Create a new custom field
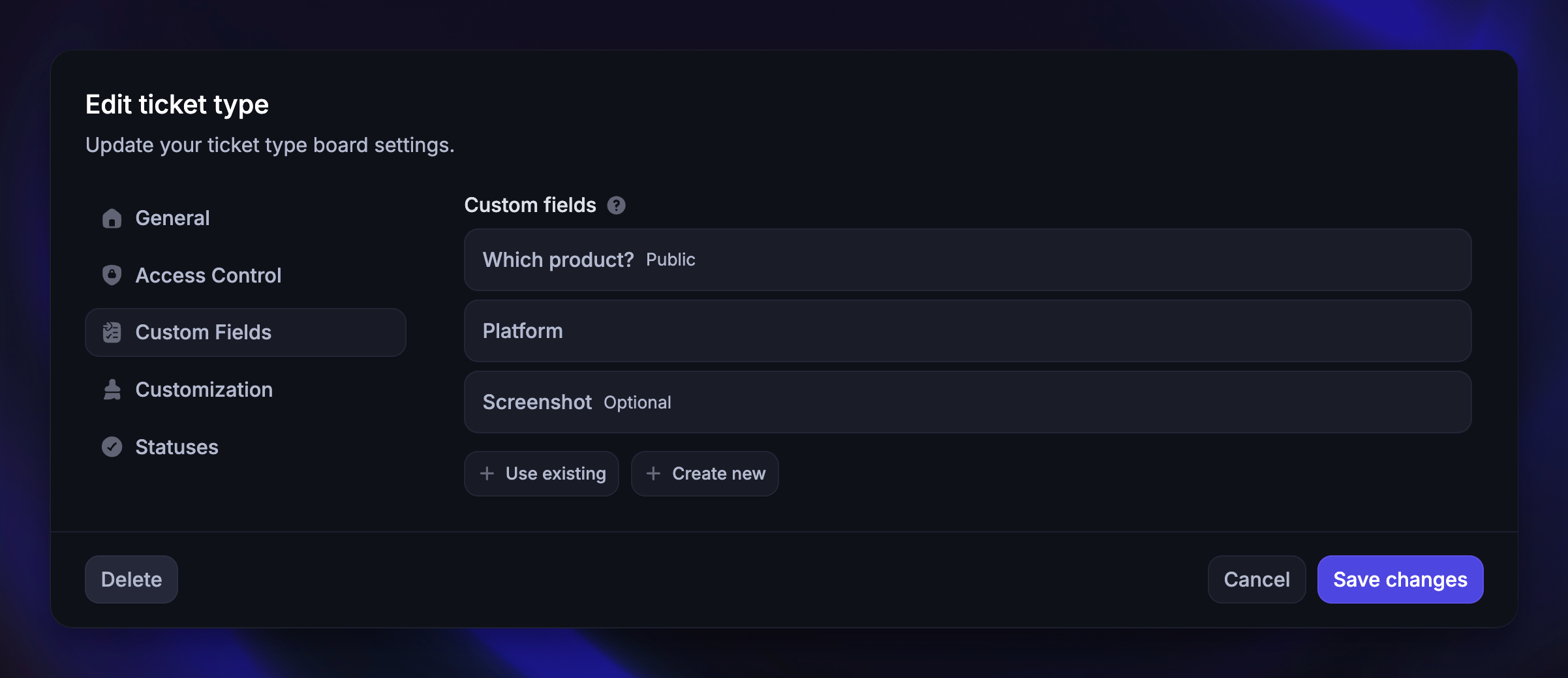 point(705,473)
